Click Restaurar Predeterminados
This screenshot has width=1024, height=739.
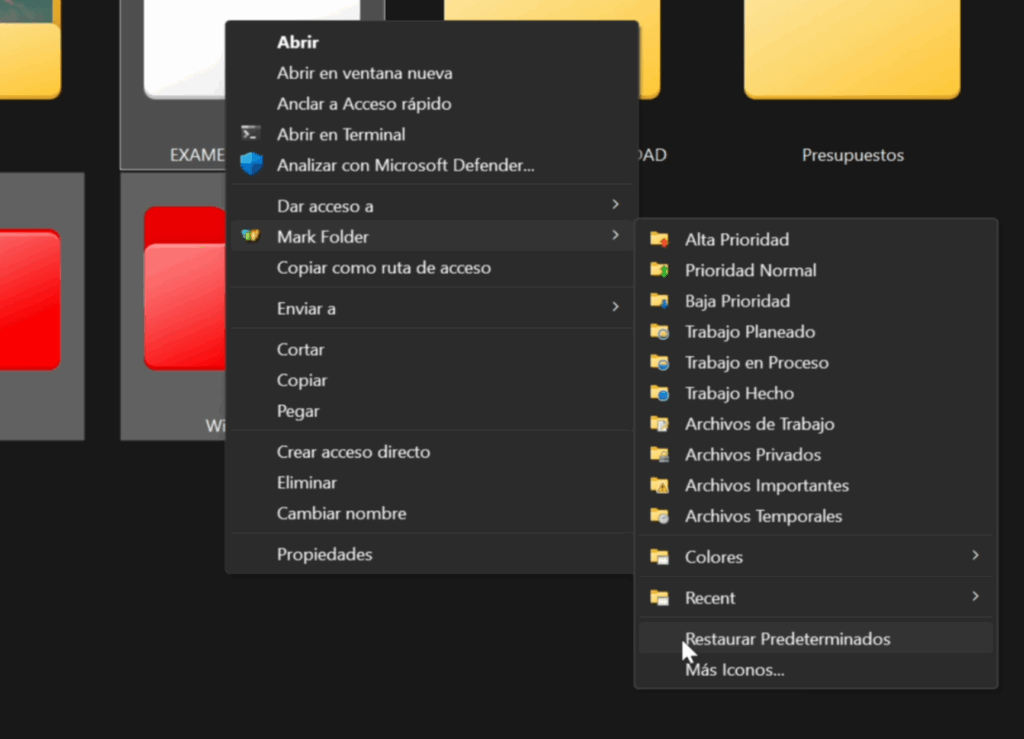point(816,638)
